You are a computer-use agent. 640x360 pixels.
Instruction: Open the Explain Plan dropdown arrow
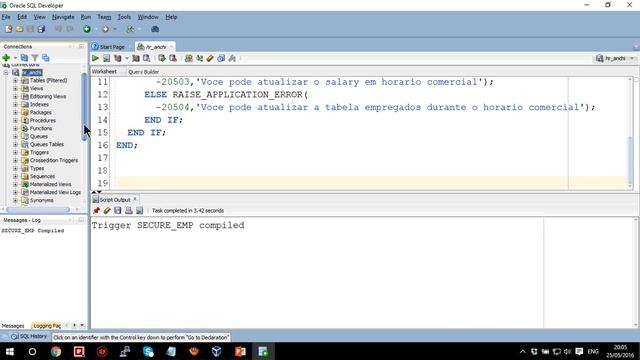pyautogui.click(x=127, y=58)
